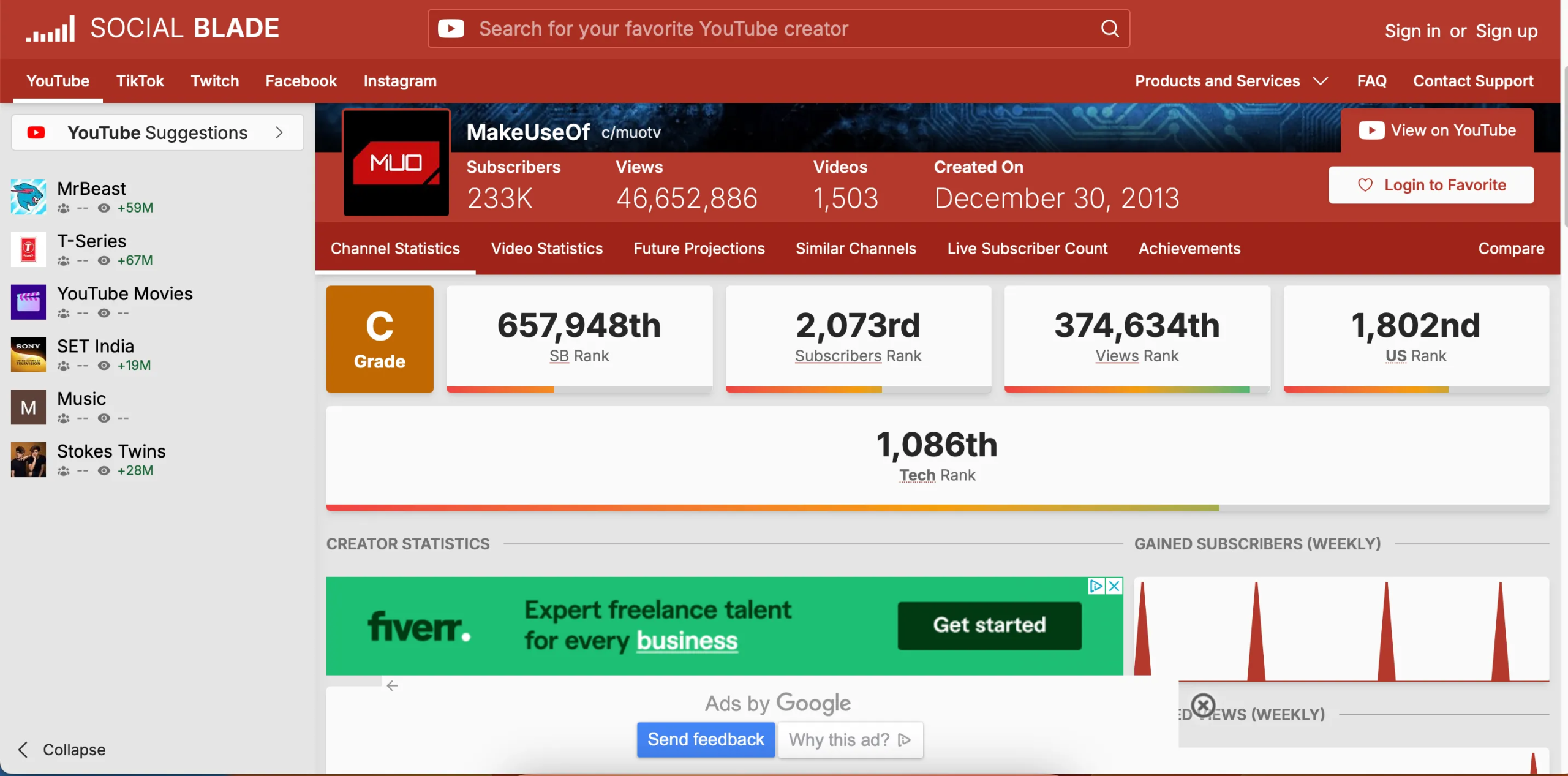The image size is (1568, 776).
Task: Click the heart icon on Login to Favorite
Action: (x=1366, y=185)
